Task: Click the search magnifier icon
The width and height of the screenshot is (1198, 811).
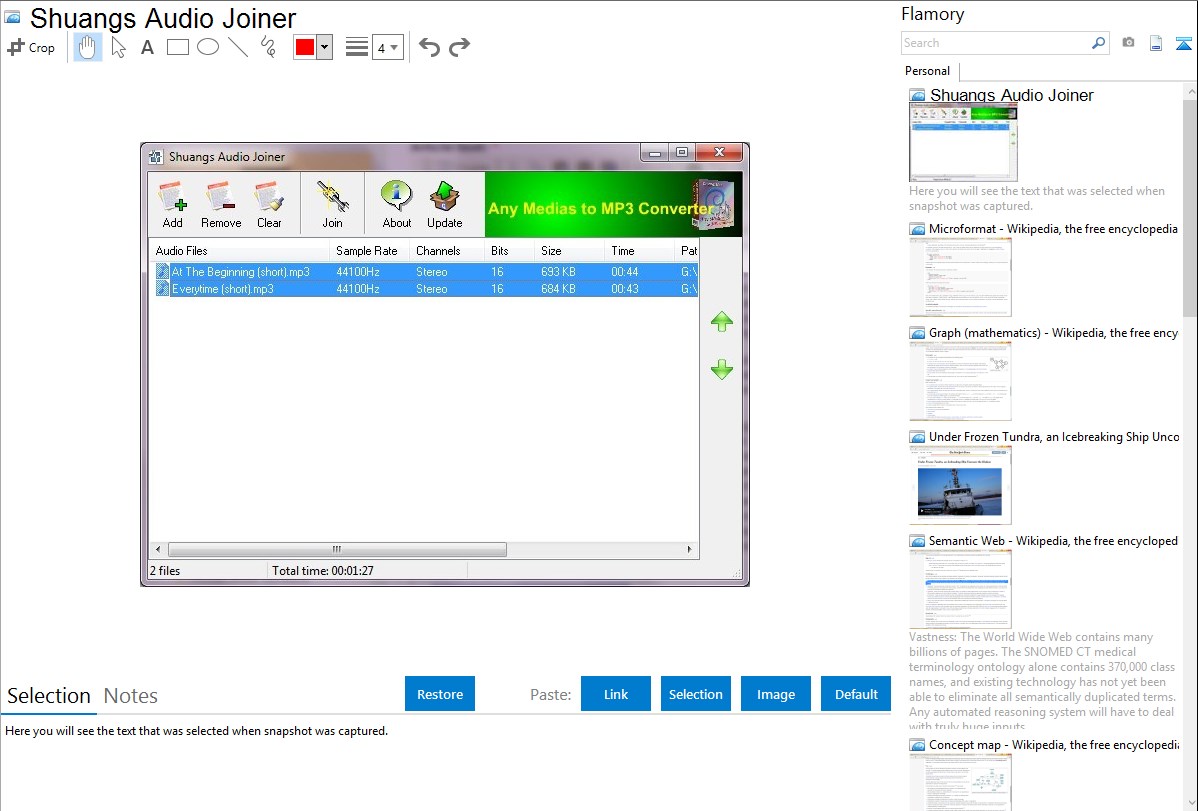Action: click(1098, 43)
